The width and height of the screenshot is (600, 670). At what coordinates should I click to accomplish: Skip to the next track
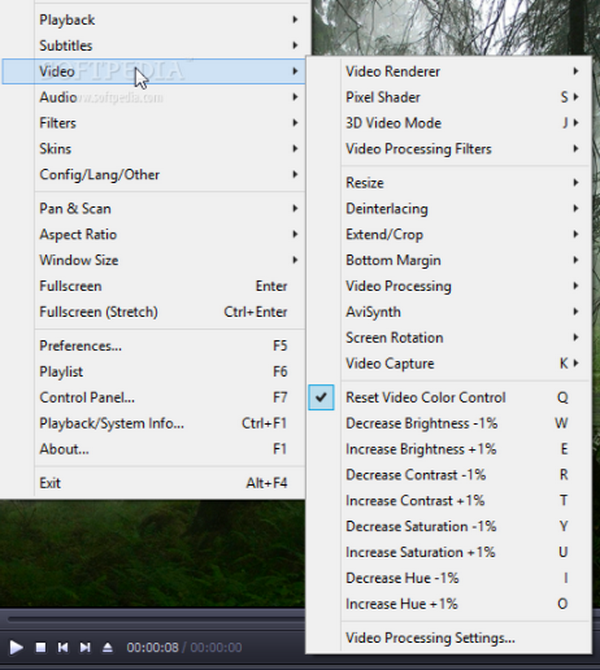point(85,648)
